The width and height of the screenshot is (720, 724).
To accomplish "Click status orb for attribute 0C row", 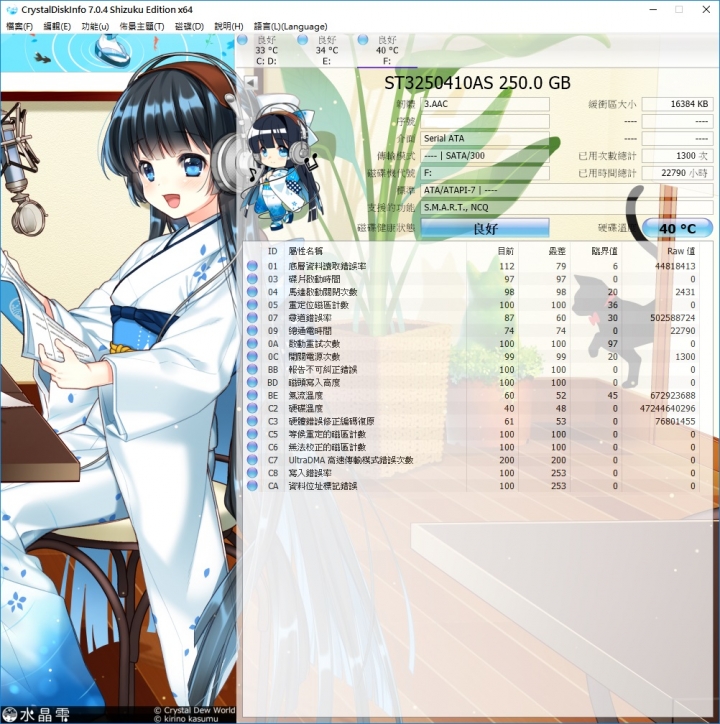I will 252,356.
